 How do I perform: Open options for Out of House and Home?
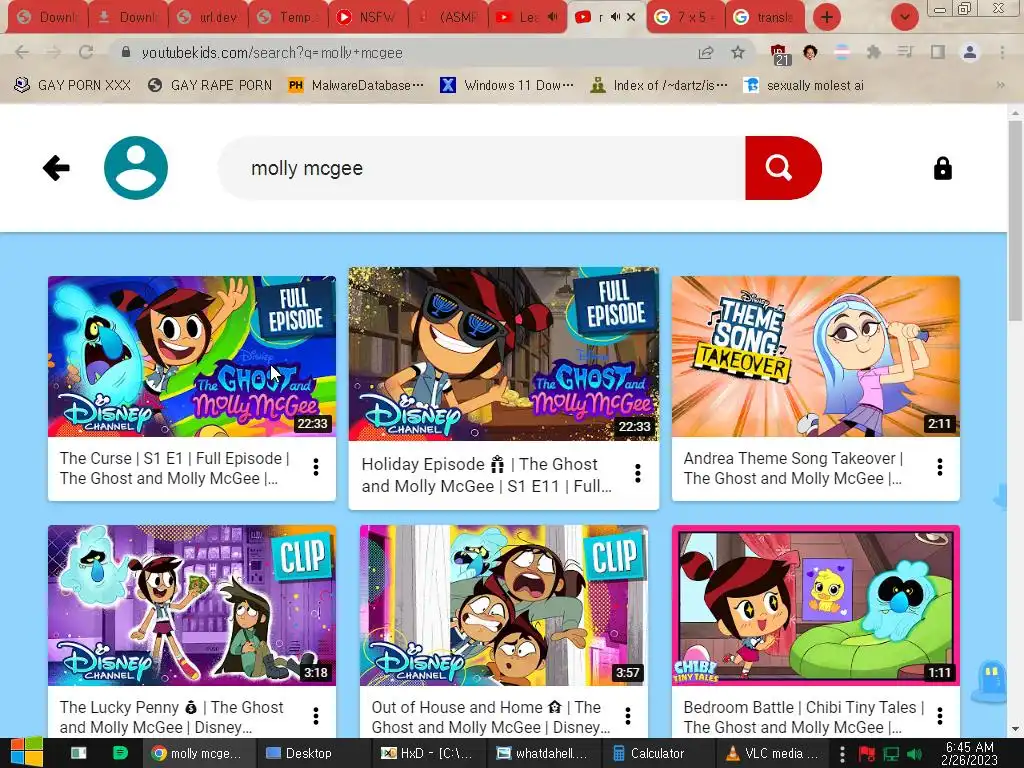pos(628,716)
